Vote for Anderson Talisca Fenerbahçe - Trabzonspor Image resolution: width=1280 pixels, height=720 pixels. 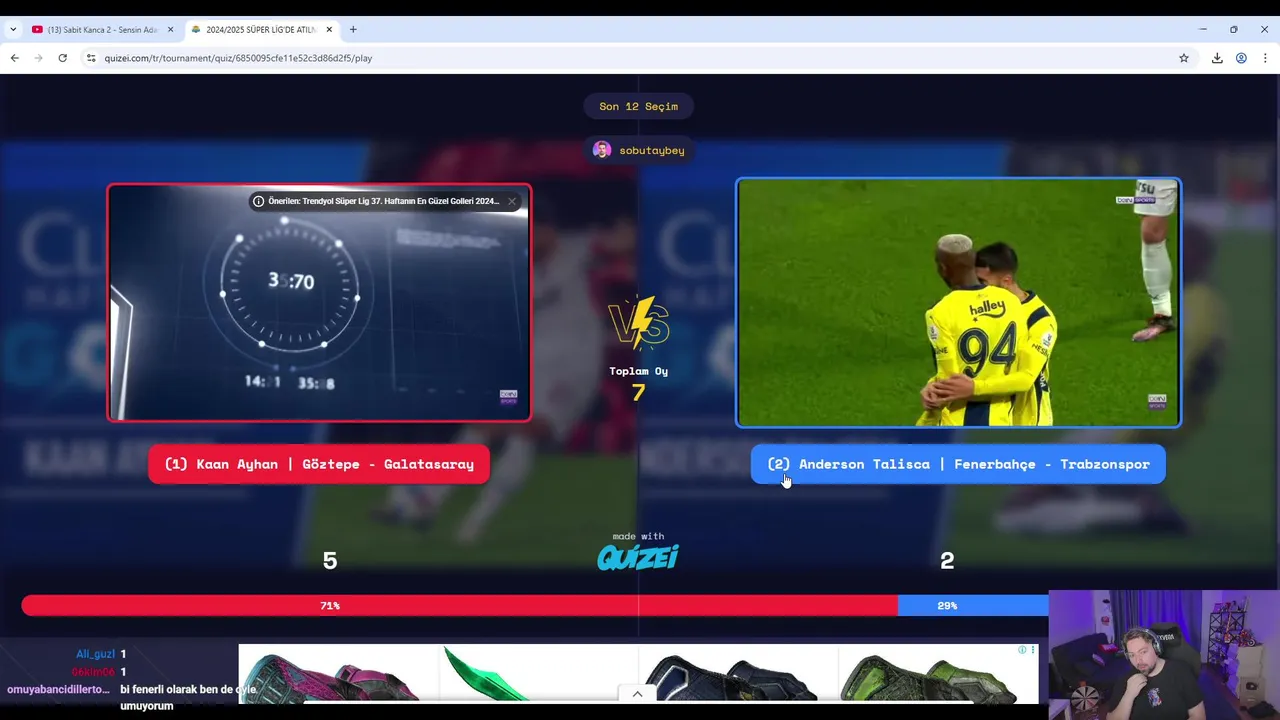click(958, 464)
